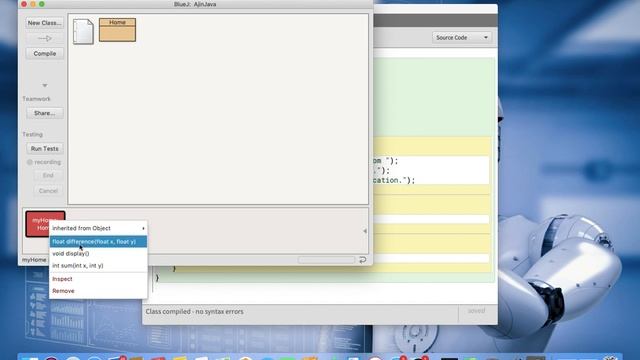Click the Run Tests button
The width and height of the screenshot is (640, 360).
click(44, 149)
